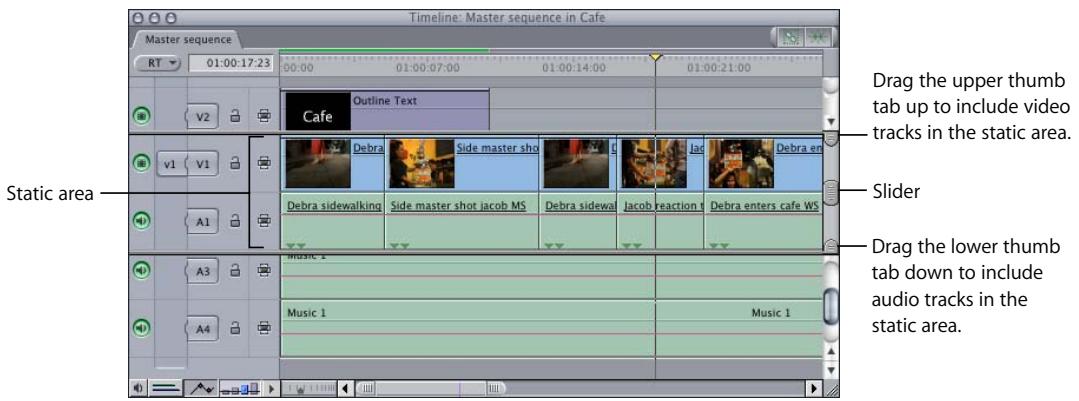
Task: Click the audio tracks scroll up arrow
Action: pos(831,351)
